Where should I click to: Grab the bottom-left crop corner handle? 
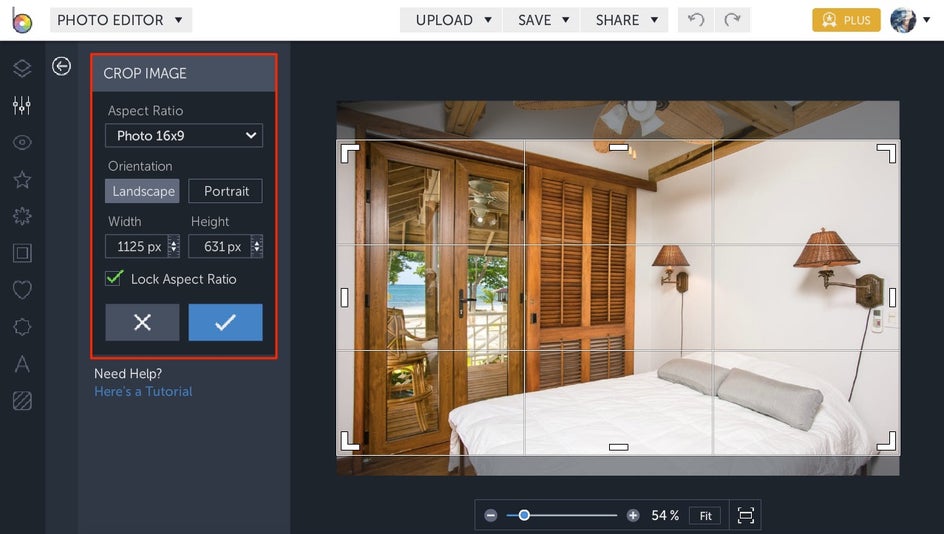tap(349, 441)
